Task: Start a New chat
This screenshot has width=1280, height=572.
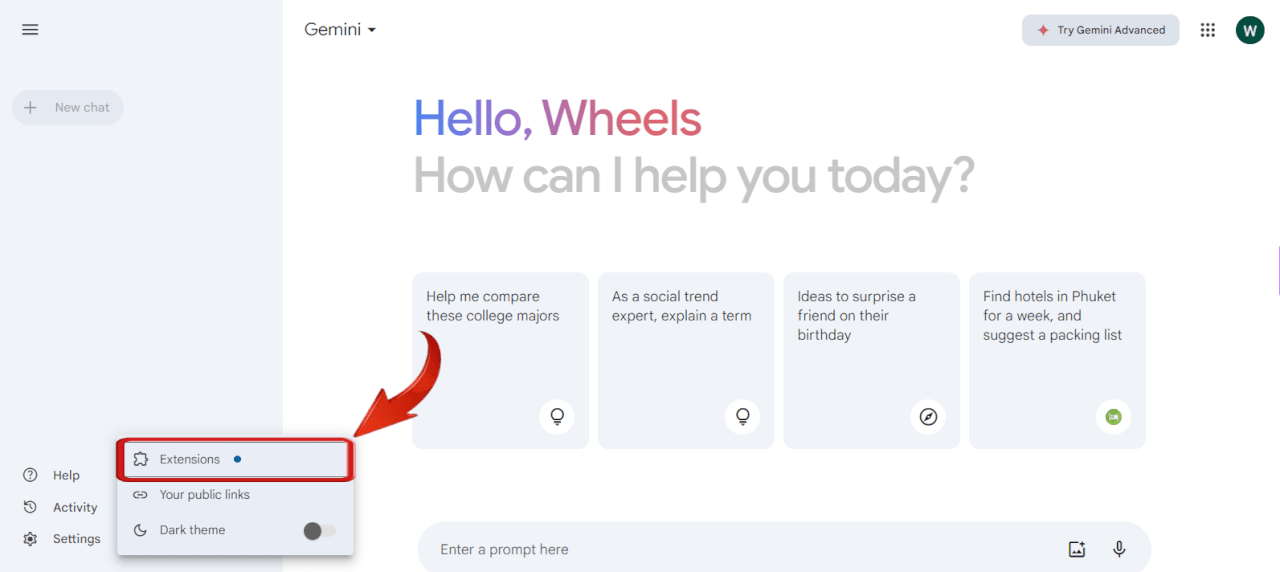Action: pyautogui.click(x=68, y=108)
